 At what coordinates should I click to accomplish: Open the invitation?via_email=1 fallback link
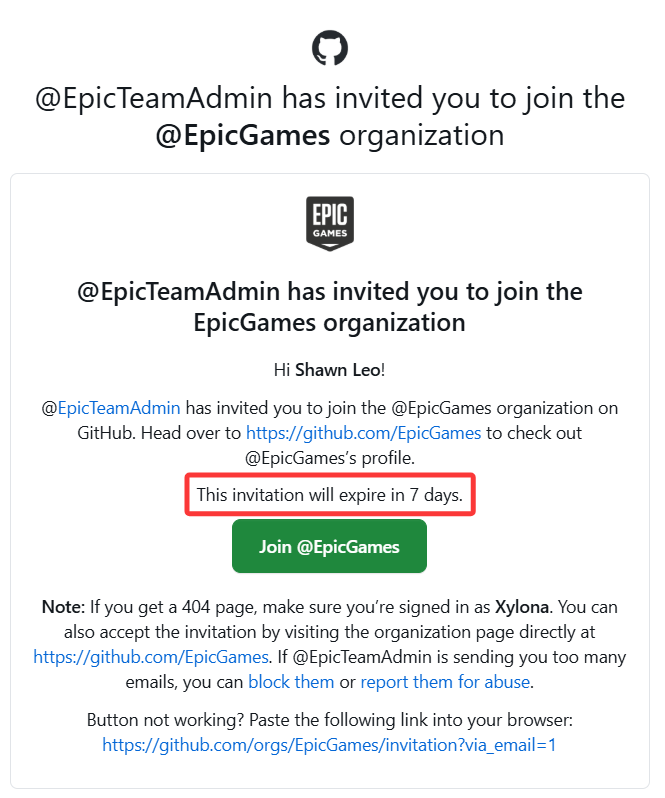329,745
